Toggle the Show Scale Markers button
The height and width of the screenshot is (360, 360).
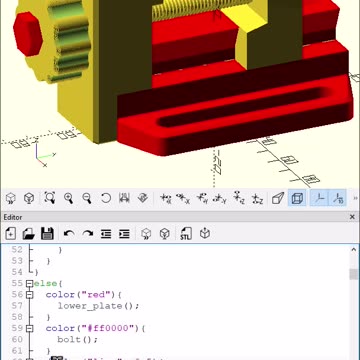(338, 198)
